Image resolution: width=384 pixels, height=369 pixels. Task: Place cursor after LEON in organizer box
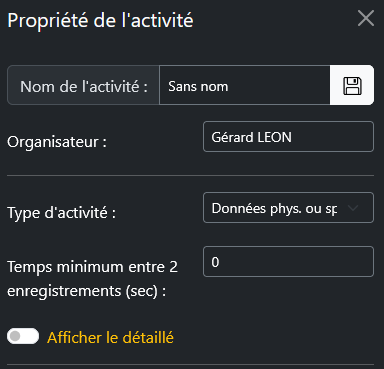click(294, 137)
